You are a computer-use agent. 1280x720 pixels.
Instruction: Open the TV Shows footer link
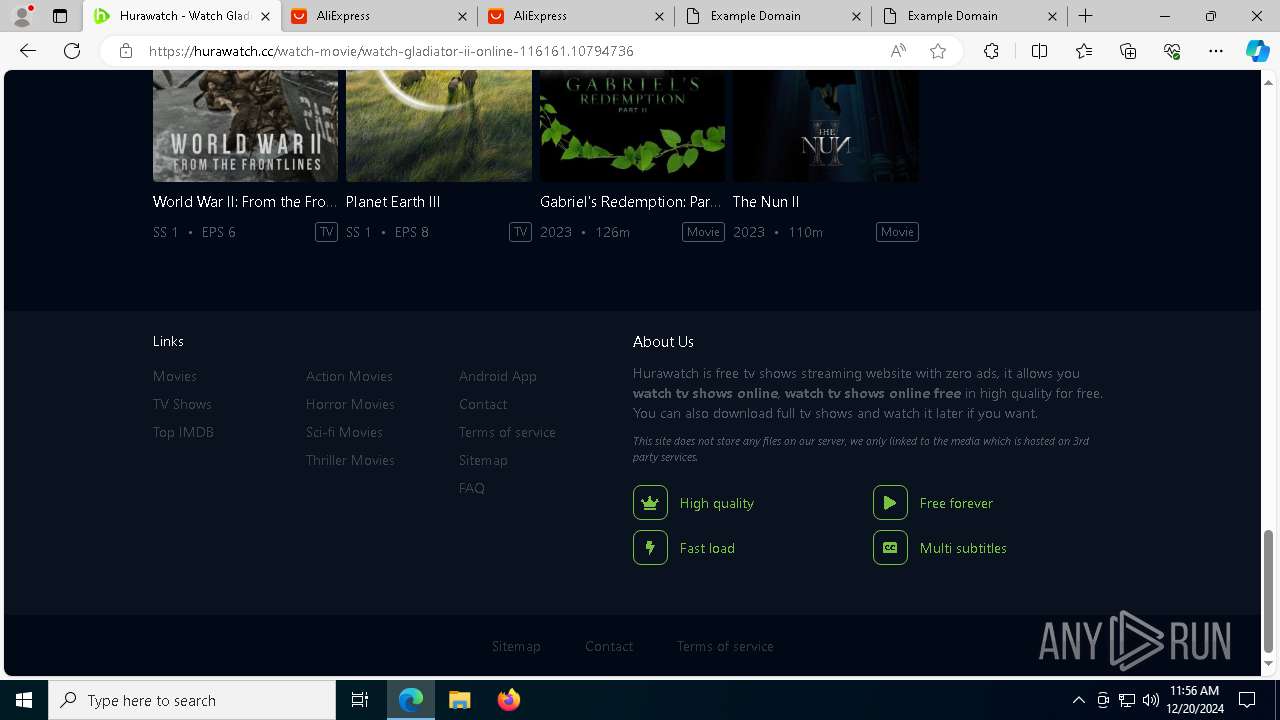tap(182, 404)
